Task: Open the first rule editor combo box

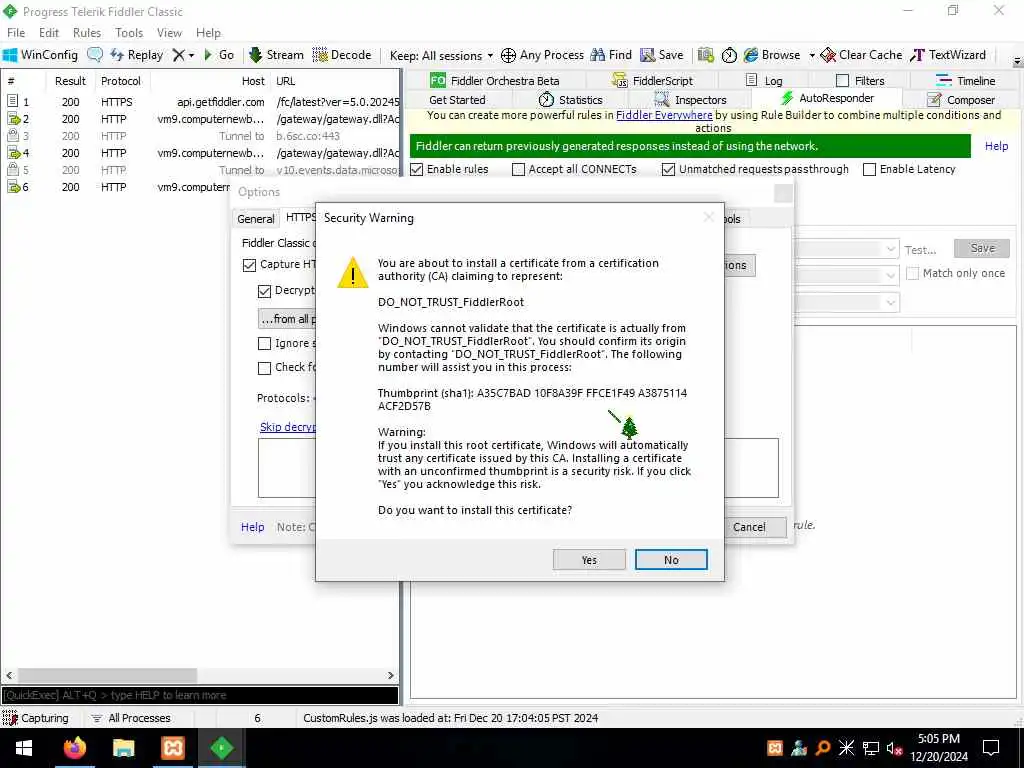Action: pos(846,249)
